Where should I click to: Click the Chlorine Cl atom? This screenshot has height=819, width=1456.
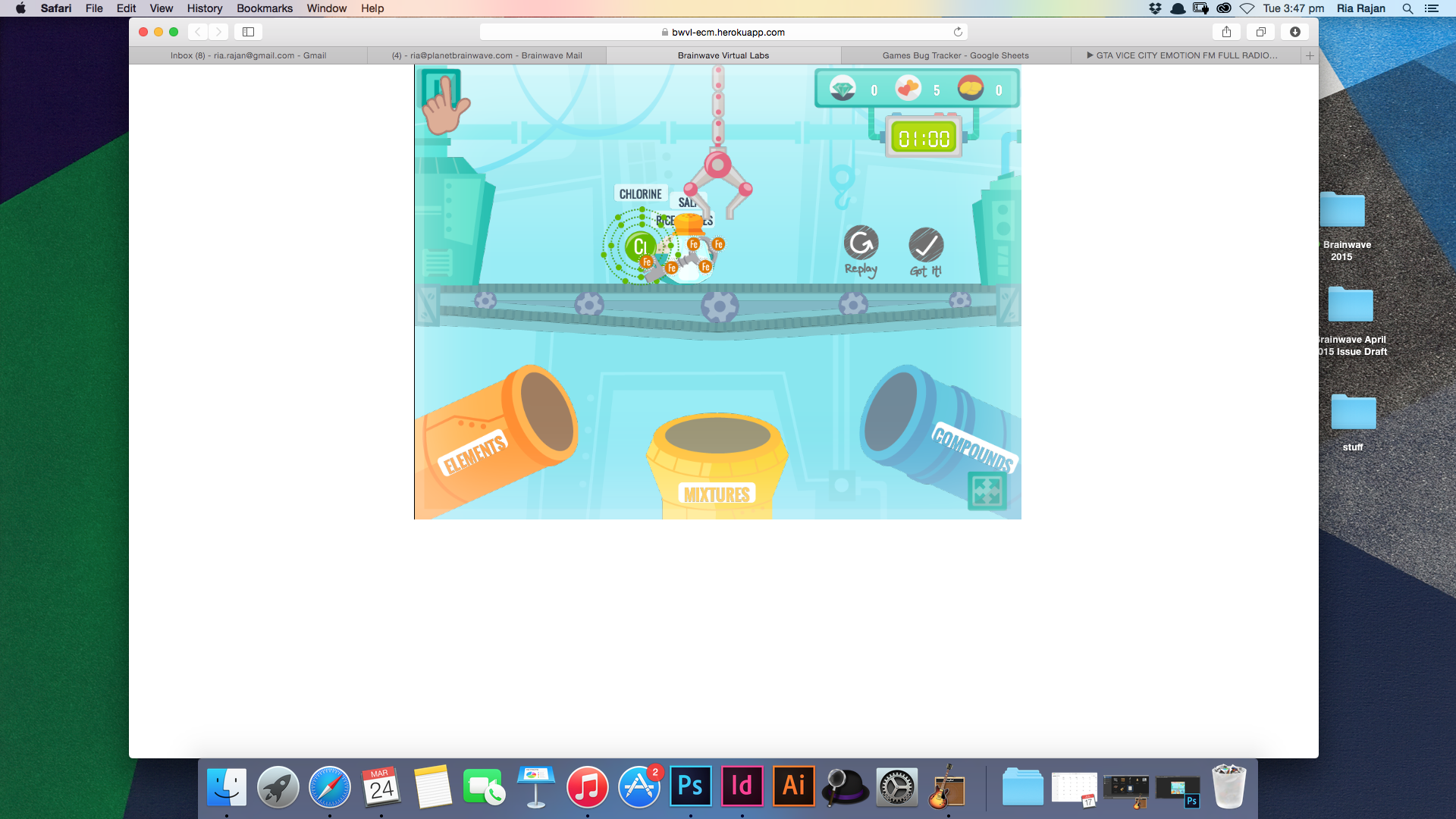pyautogui.click(x=640, y=246)
